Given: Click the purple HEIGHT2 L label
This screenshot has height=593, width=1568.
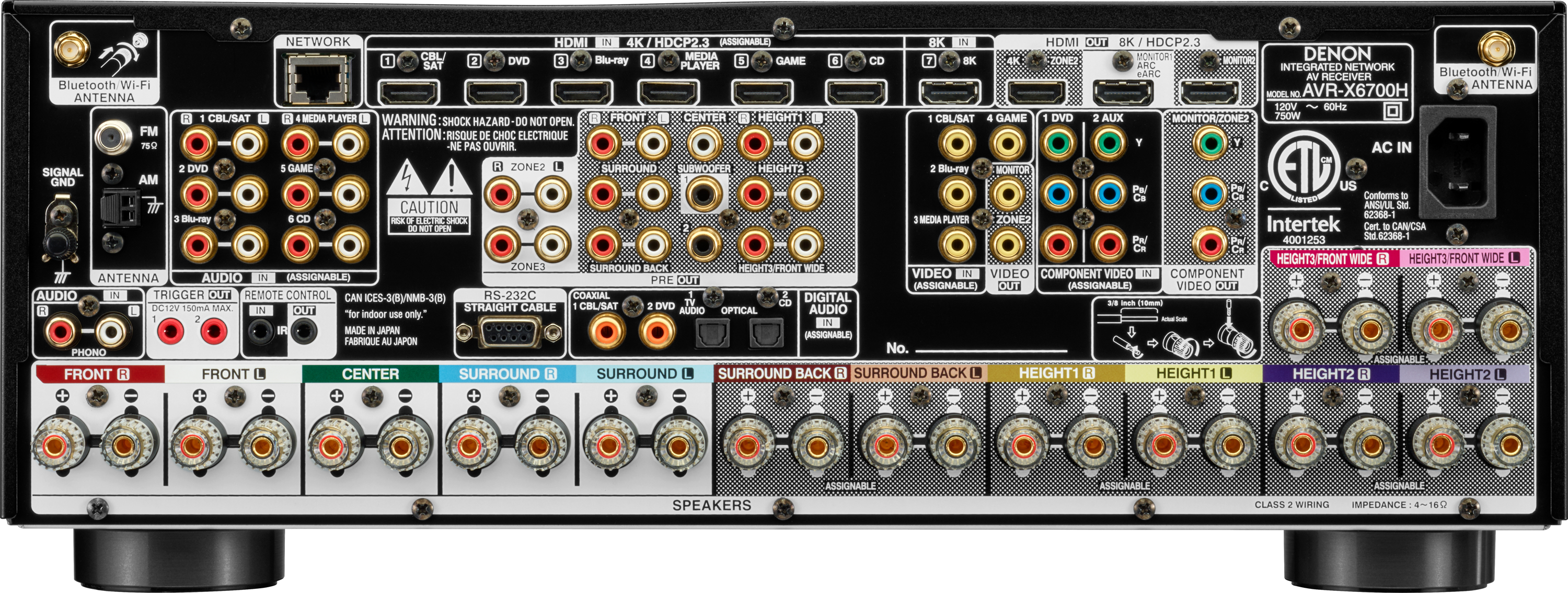Looking at the screenshot, I should pos(1468,373).
